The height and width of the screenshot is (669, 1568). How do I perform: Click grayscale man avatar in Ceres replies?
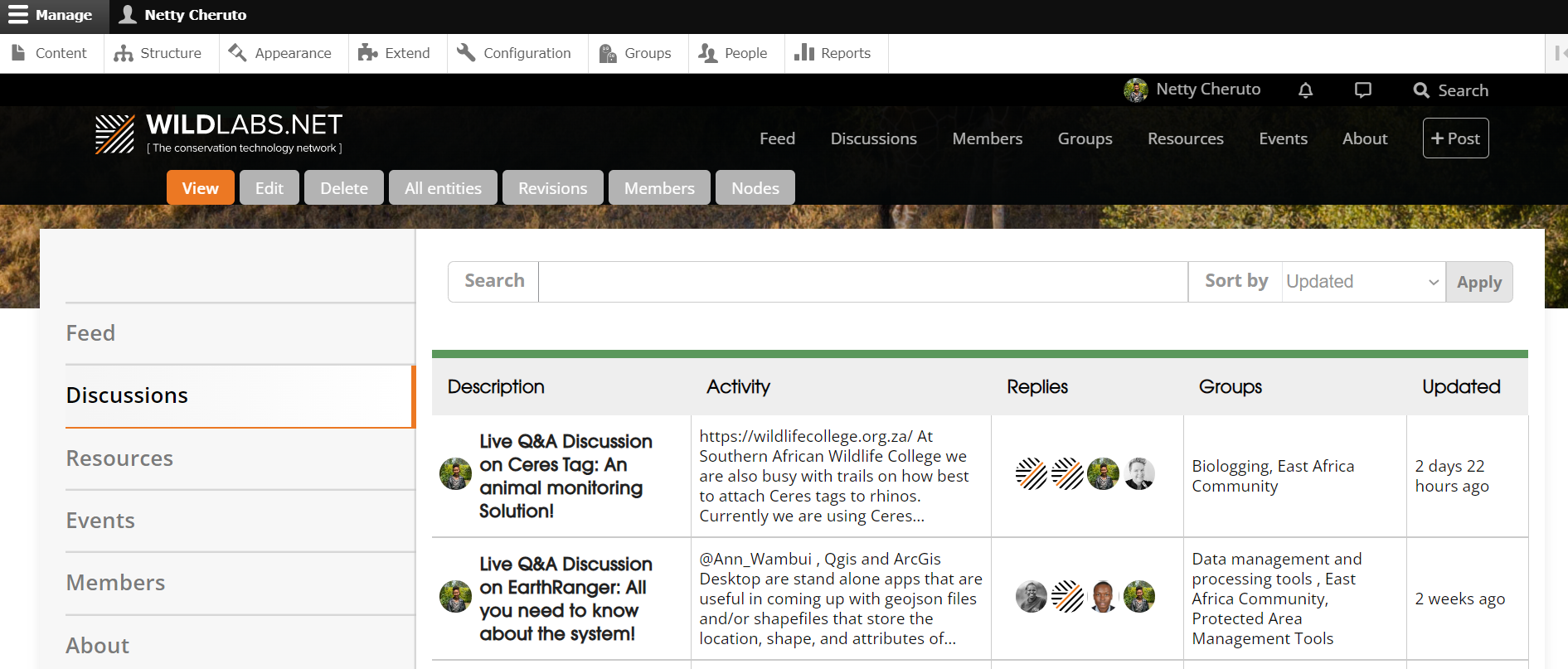point(1139,474)
